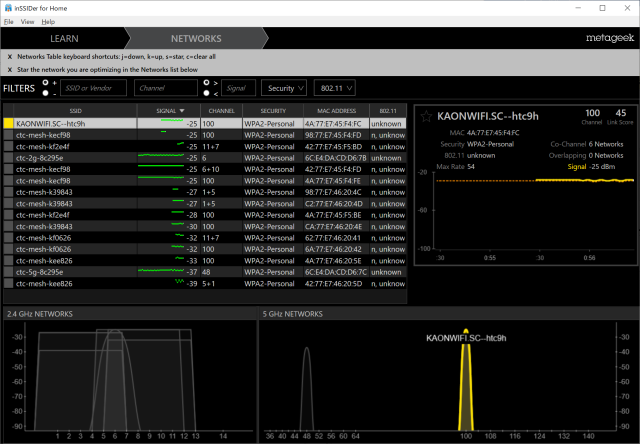The image size is (640, 444).
Task: Maximize the inSSIDer window
Action: point(602,8)
